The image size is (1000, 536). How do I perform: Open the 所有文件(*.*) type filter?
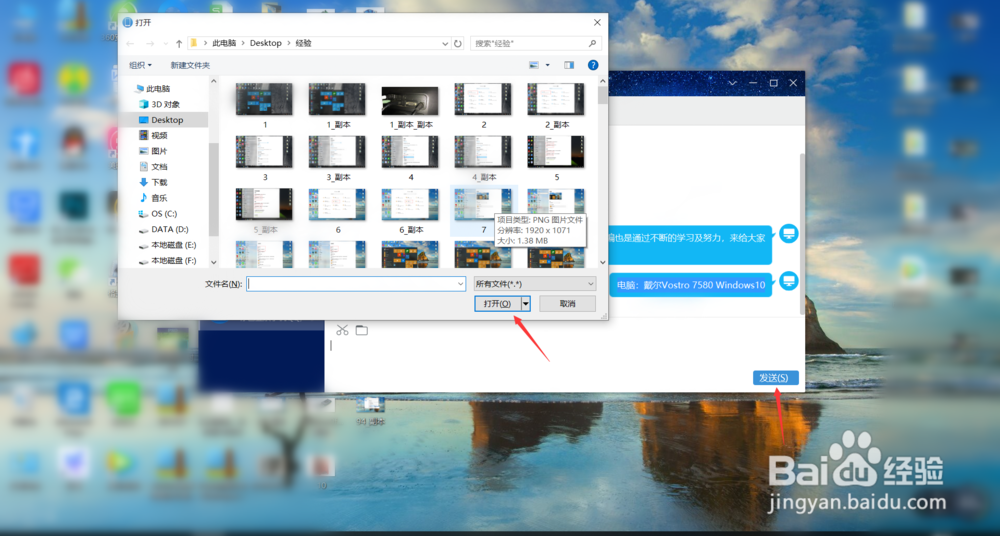(535, 284)
